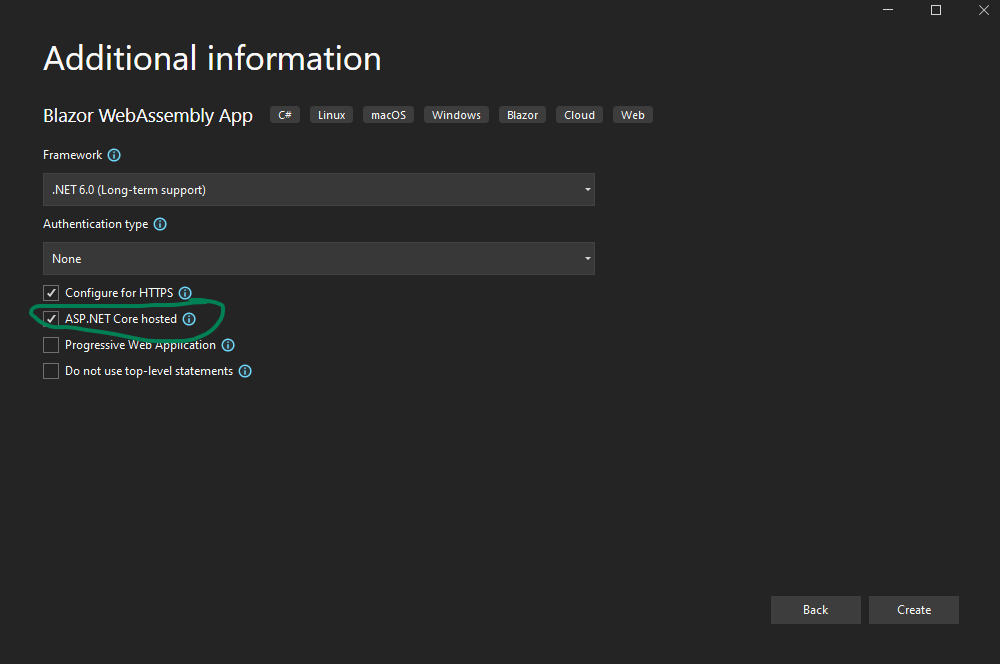
Task: Click the Windows tag
Action: point(457,115)
